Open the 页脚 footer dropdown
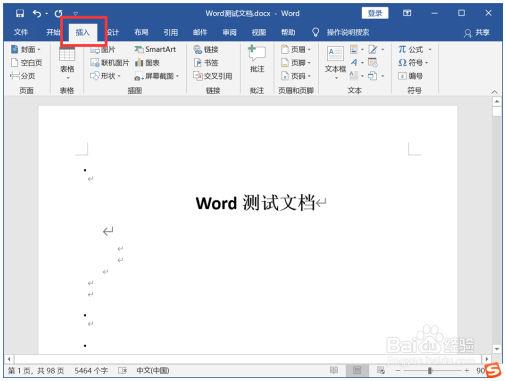506x381 pixels. [295, 63]
